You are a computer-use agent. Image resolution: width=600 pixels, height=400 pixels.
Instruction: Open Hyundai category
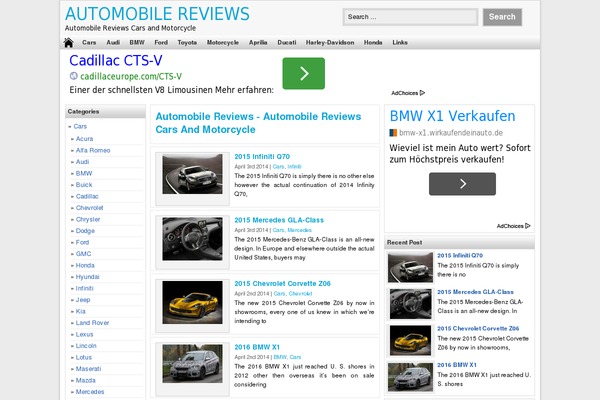tap(87, 276)
